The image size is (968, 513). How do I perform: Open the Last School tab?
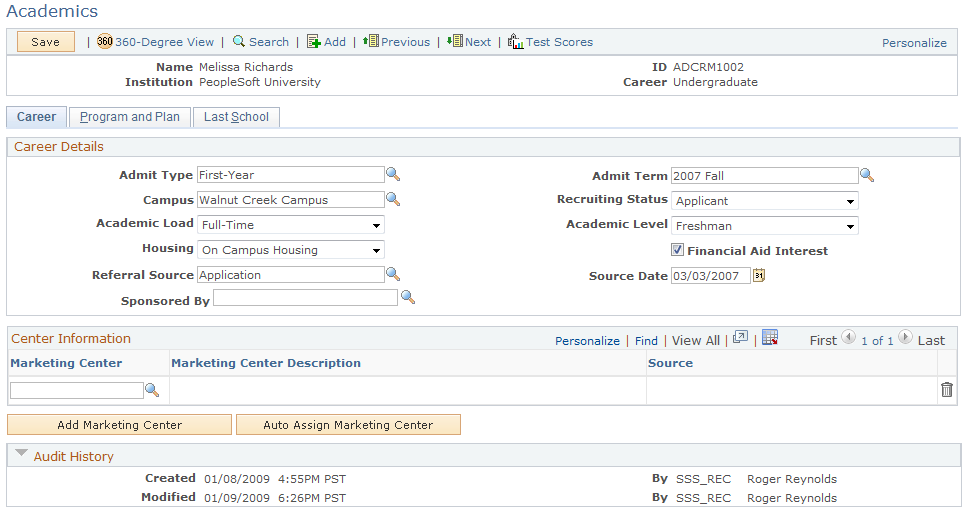236,117
